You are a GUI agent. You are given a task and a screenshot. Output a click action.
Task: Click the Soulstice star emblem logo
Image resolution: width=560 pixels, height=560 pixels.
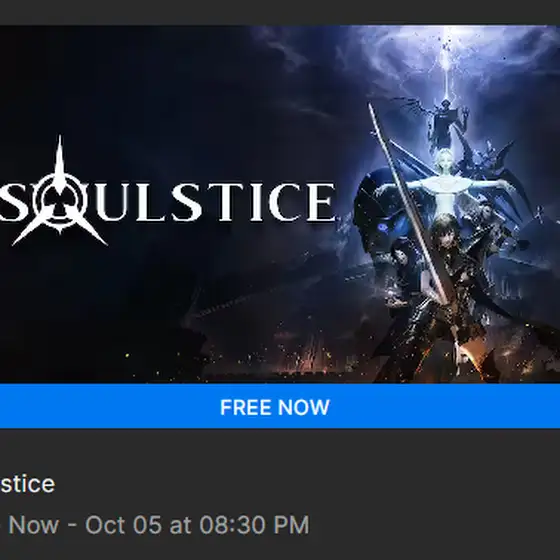[x=60, y=193]
